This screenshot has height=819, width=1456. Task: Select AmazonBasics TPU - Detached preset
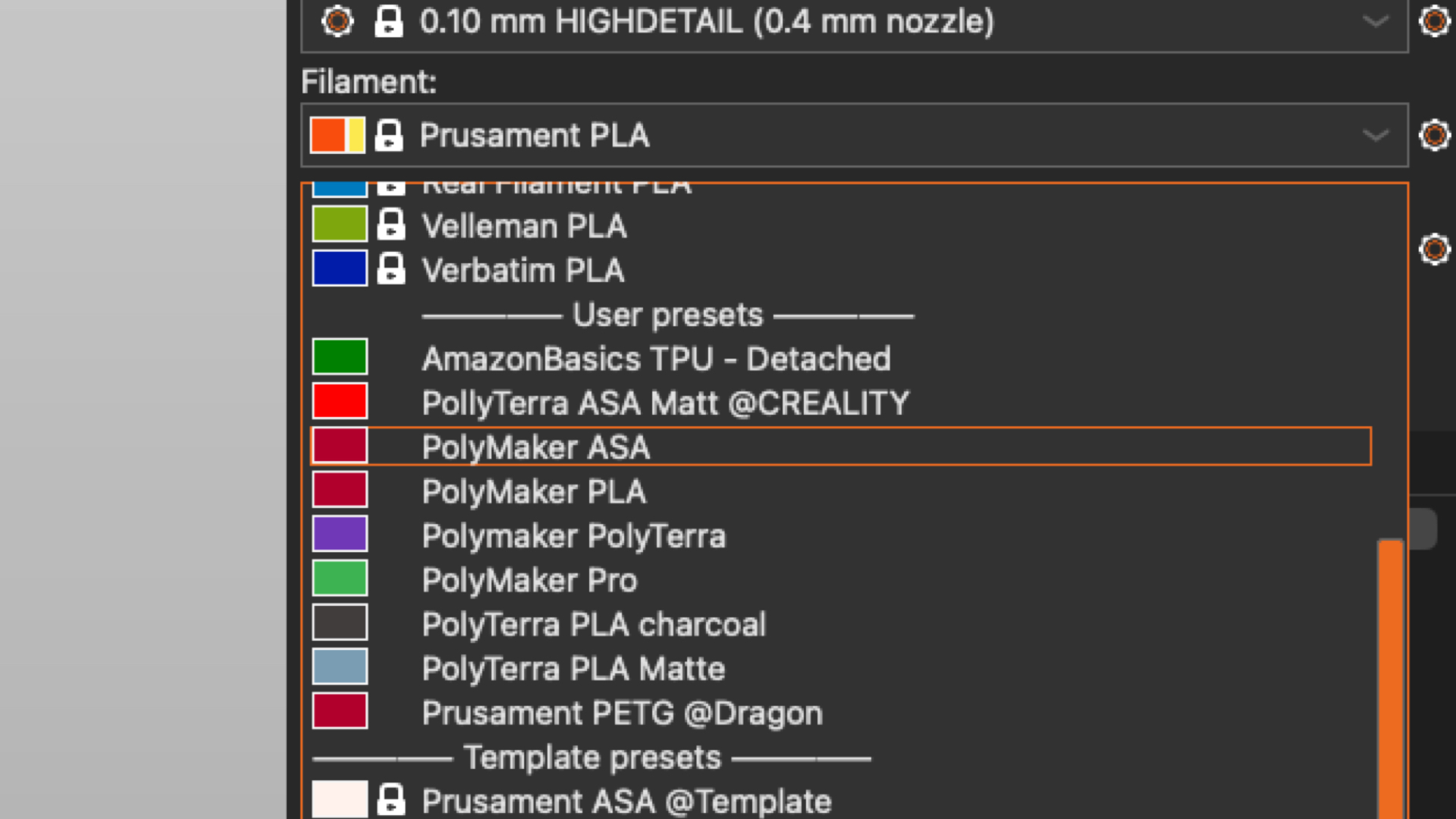pyautogui.click(x=842, y=358)
